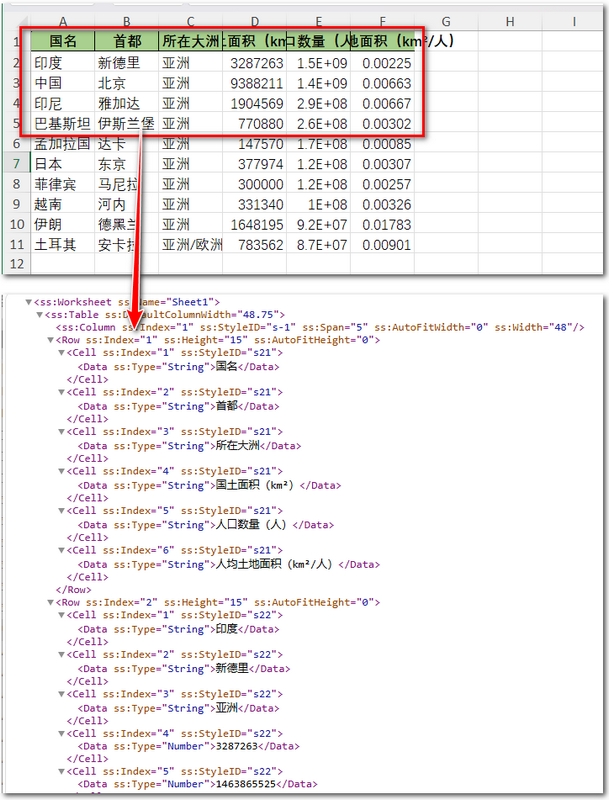Viewport: 609px width, 800px height.
Task: Select the area cell 1904569
Action: pos(254,103)
